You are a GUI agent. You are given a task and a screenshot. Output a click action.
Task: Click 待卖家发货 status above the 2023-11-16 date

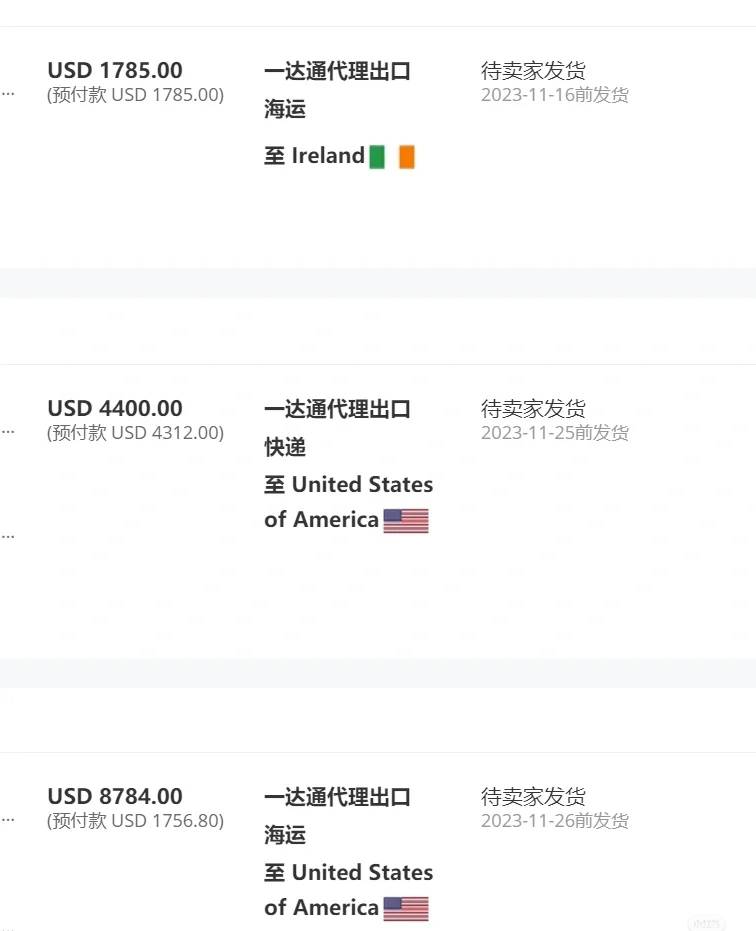pos(533,70)
